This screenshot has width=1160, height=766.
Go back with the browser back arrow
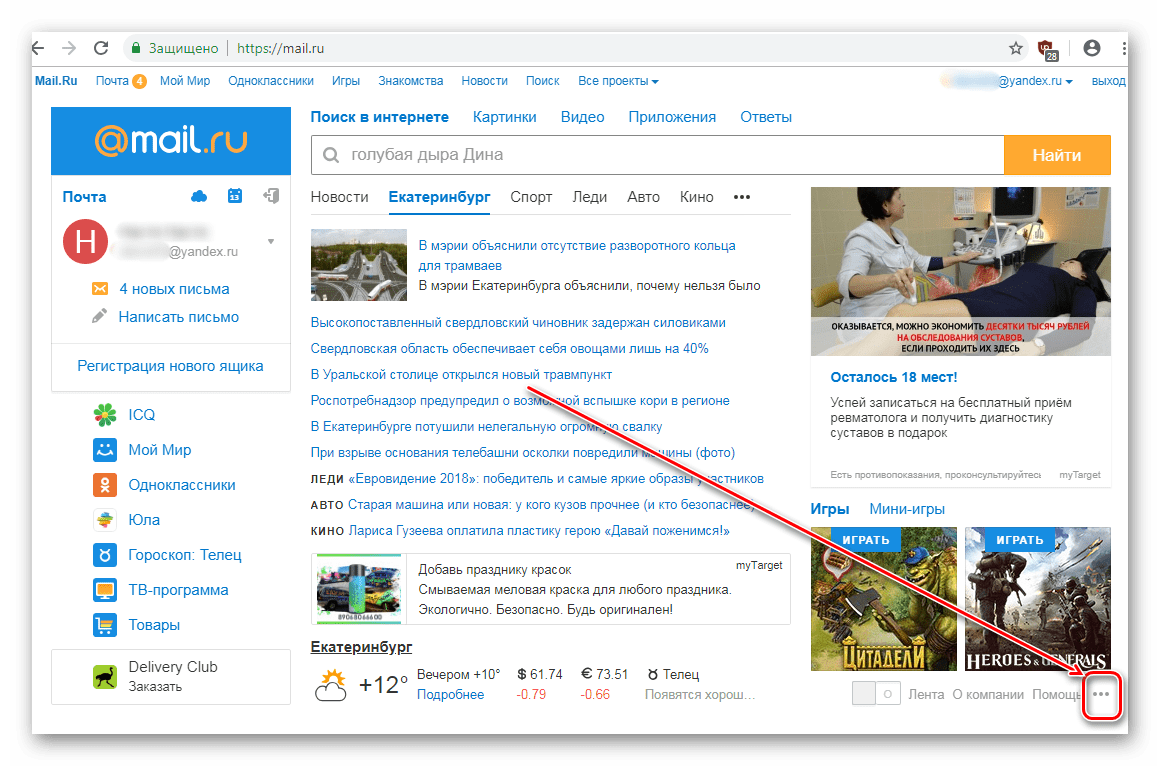tap(38, 48)
